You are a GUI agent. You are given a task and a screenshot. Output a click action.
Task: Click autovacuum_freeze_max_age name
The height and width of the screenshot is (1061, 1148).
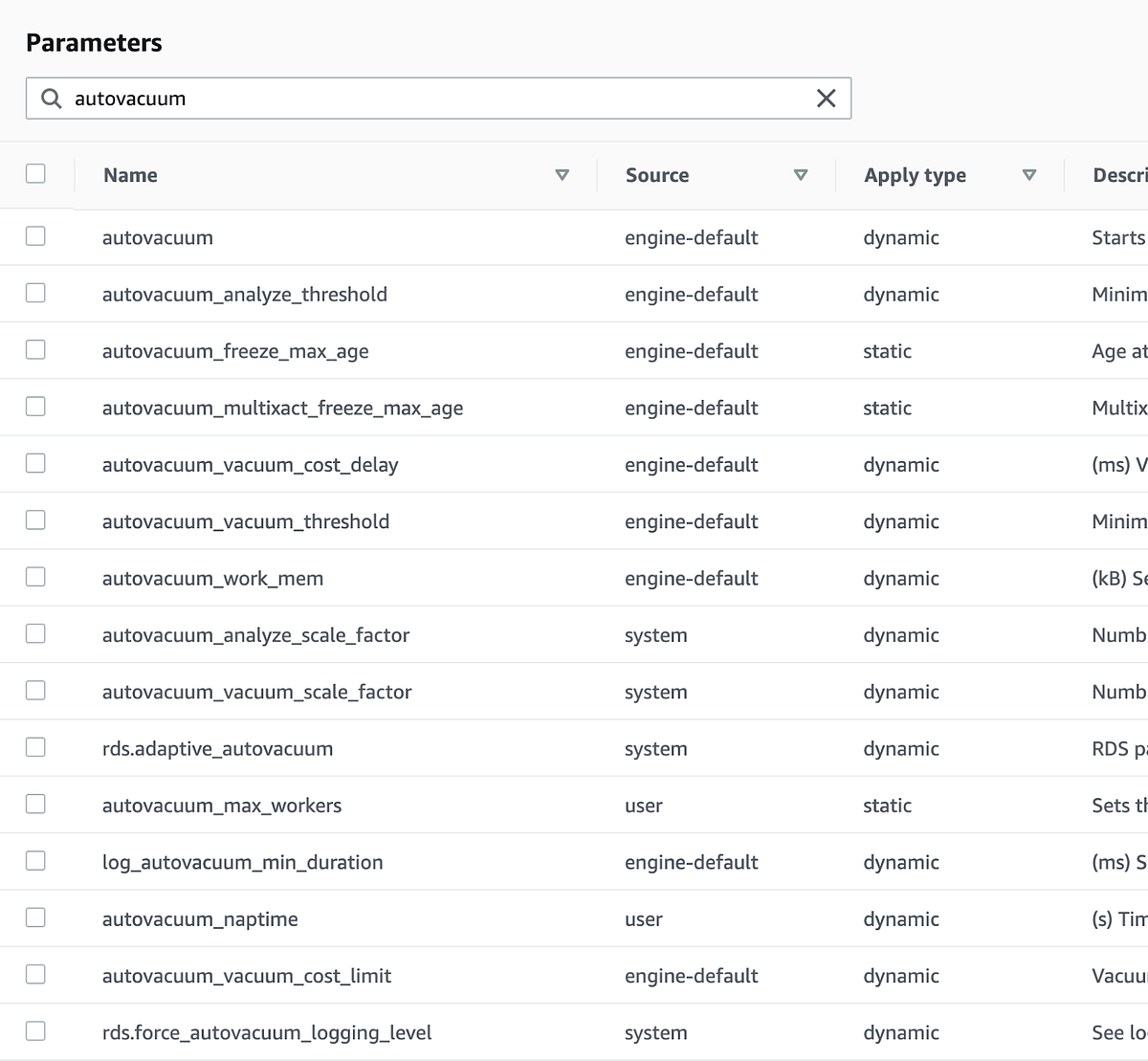tap(235, 352)
